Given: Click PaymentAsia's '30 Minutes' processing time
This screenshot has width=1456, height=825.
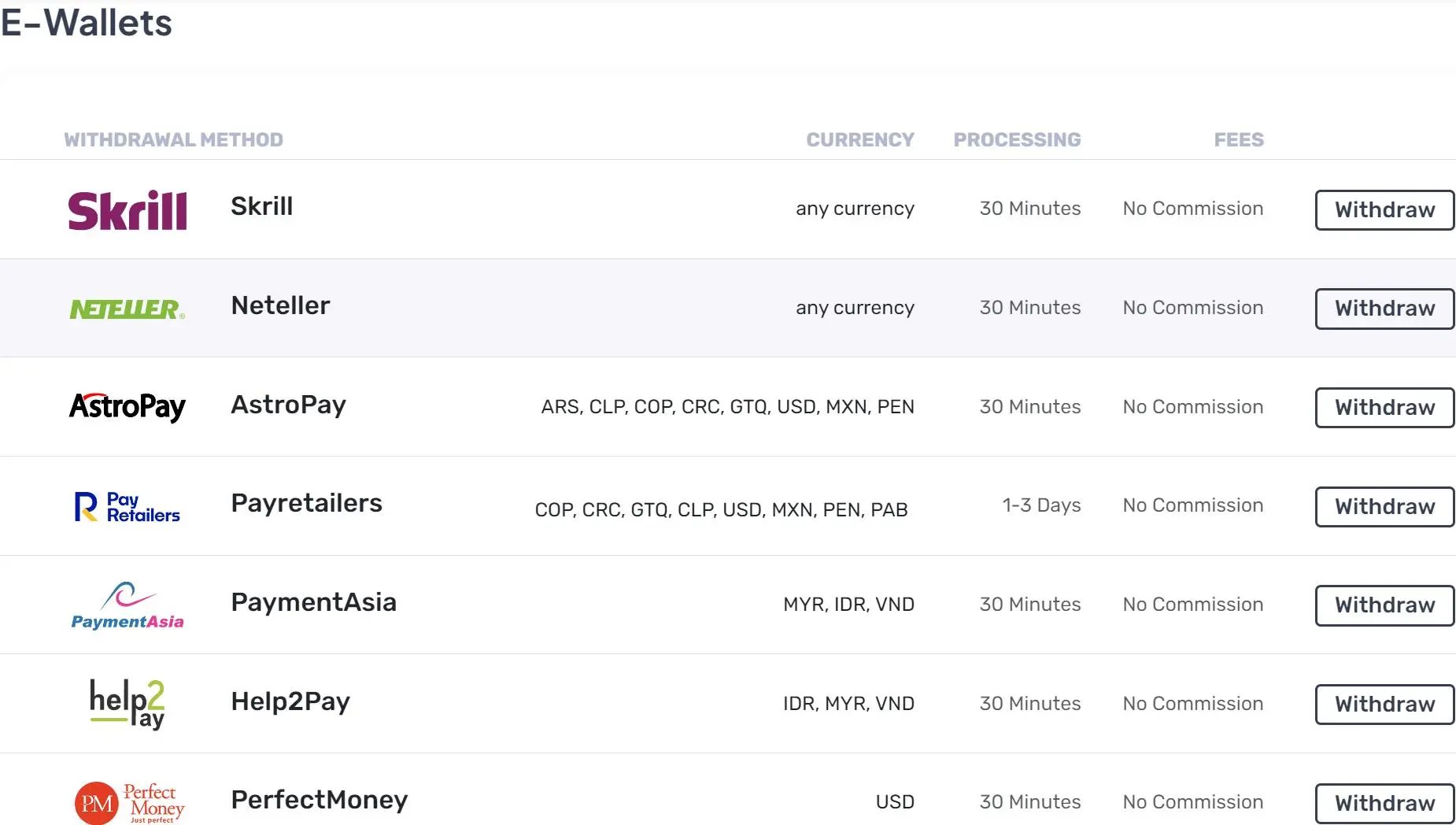Looking at the screenshot, I should coord(1030,605).
